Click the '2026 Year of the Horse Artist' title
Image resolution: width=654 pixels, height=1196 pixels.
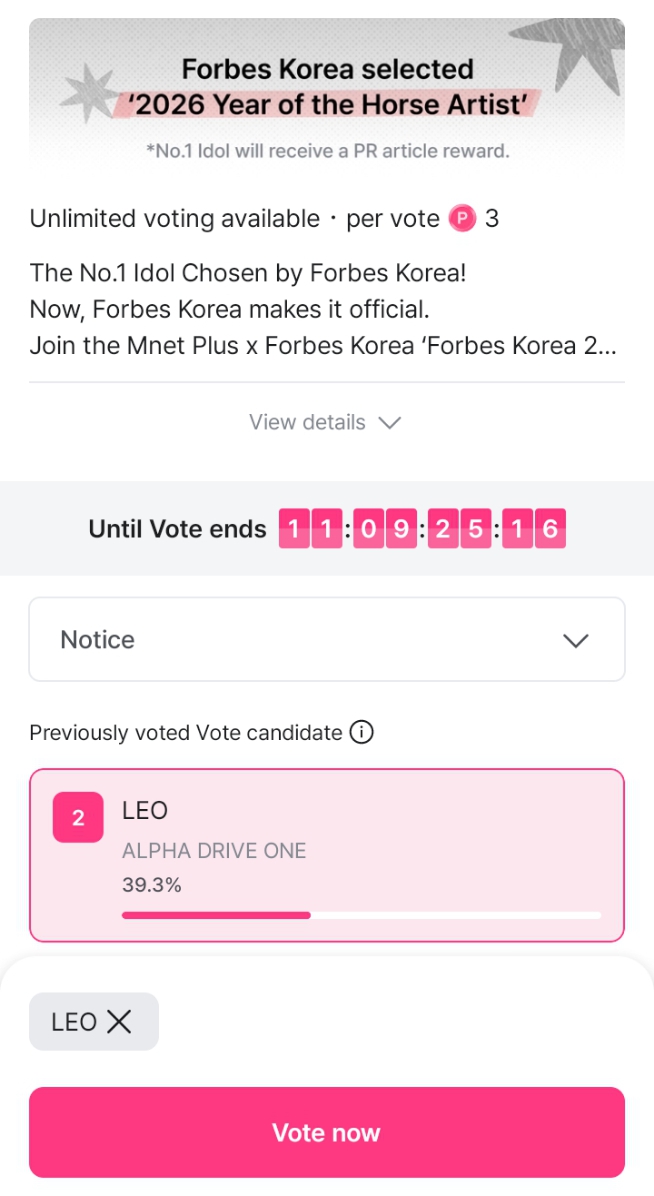pyautogui.click(x=328, y=103)
